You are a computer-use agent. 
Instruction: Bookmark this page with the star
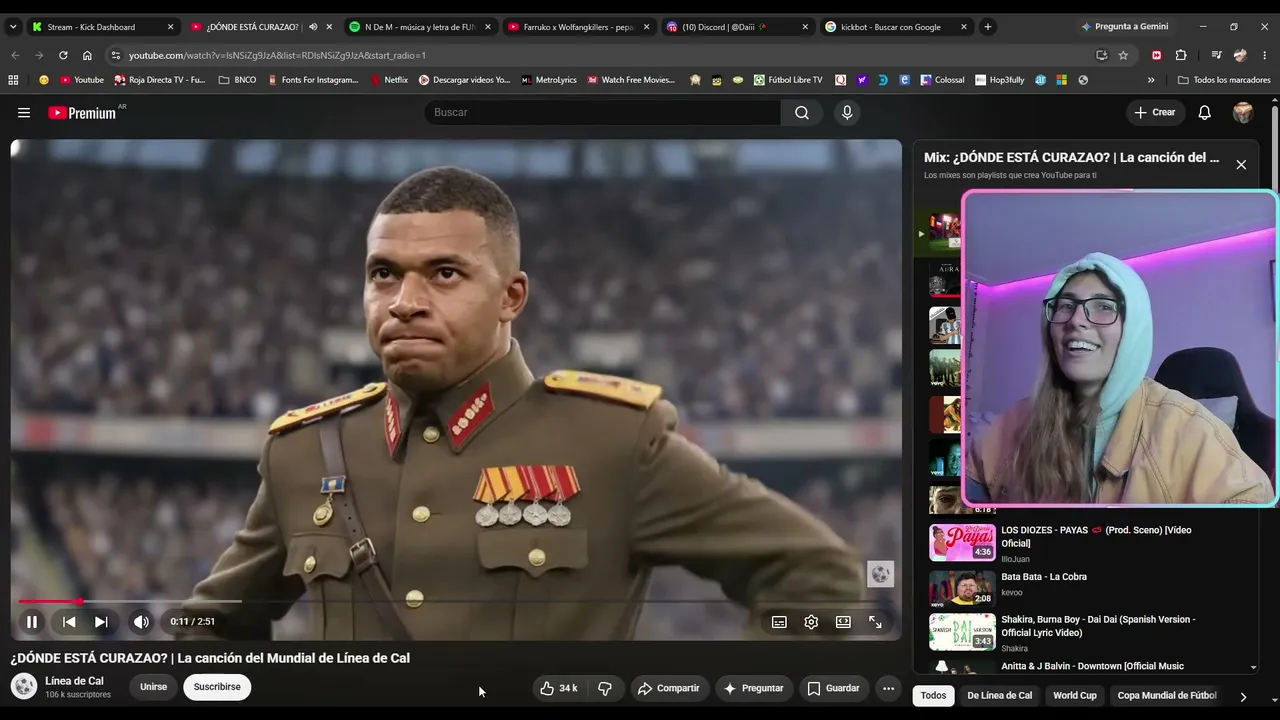click(1123, 56)
